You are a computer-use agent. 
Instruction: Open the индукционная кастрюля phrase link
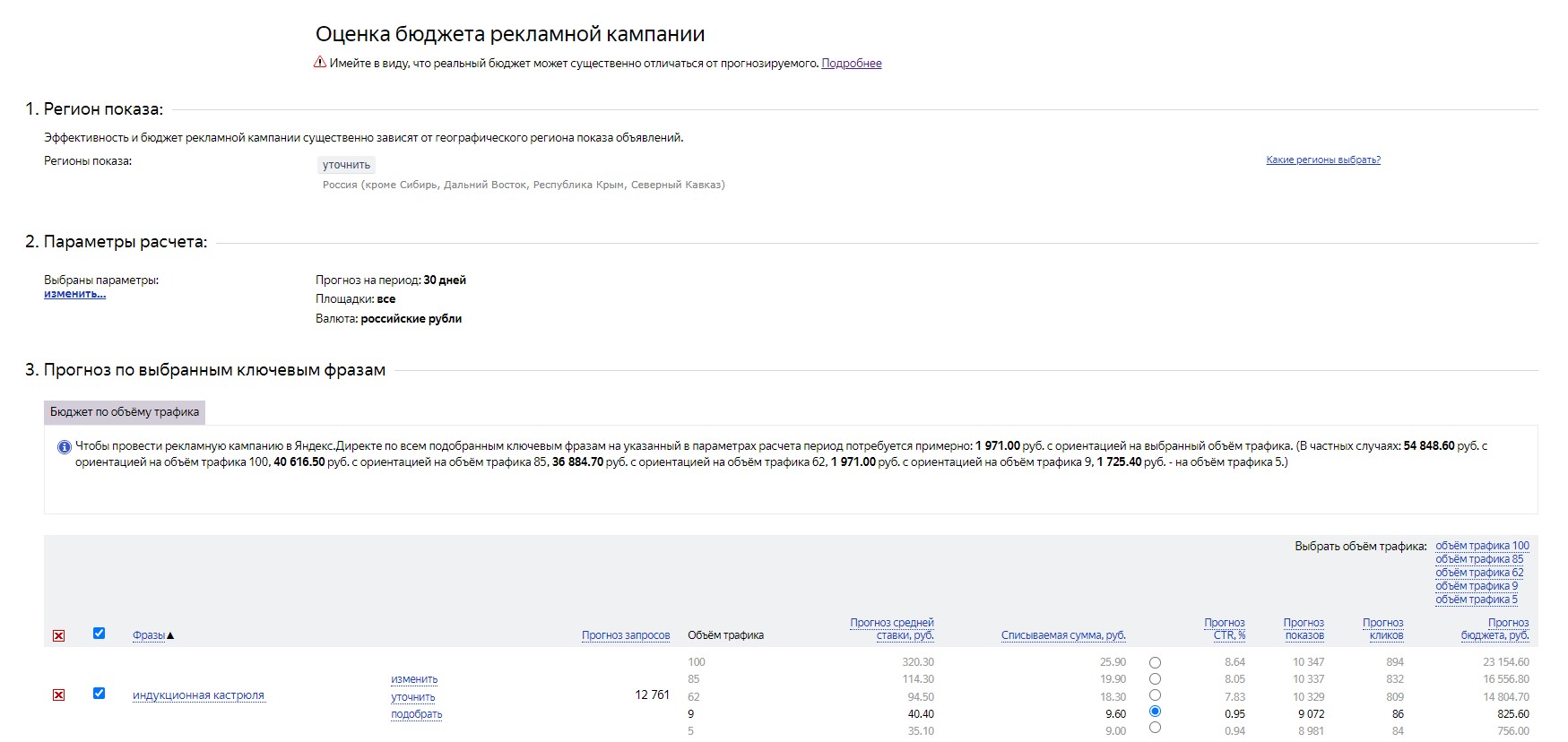(198, 695)
